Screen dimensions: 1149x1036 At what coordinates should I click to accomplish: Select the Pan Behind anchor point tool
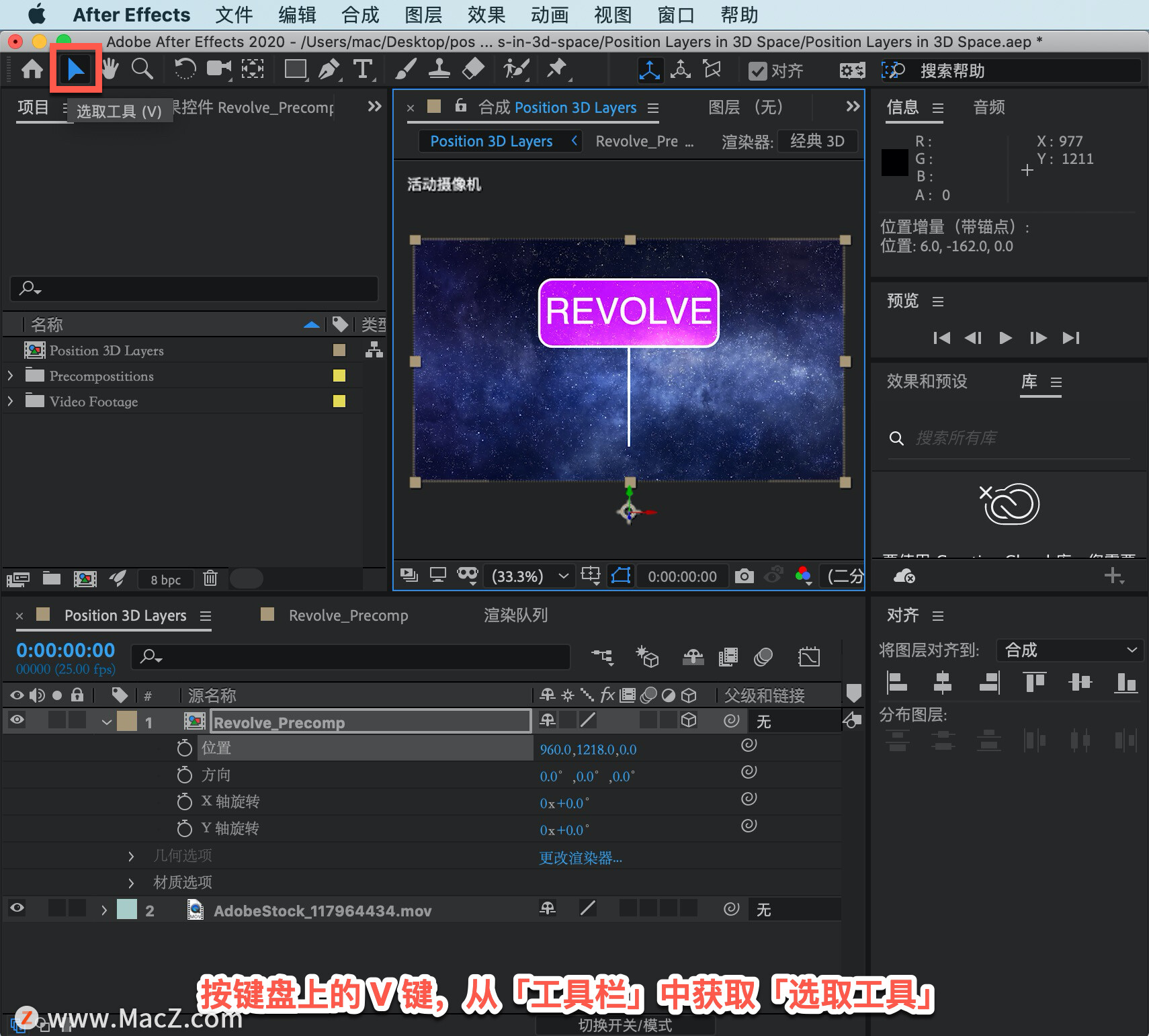click(x=253, y=69)
